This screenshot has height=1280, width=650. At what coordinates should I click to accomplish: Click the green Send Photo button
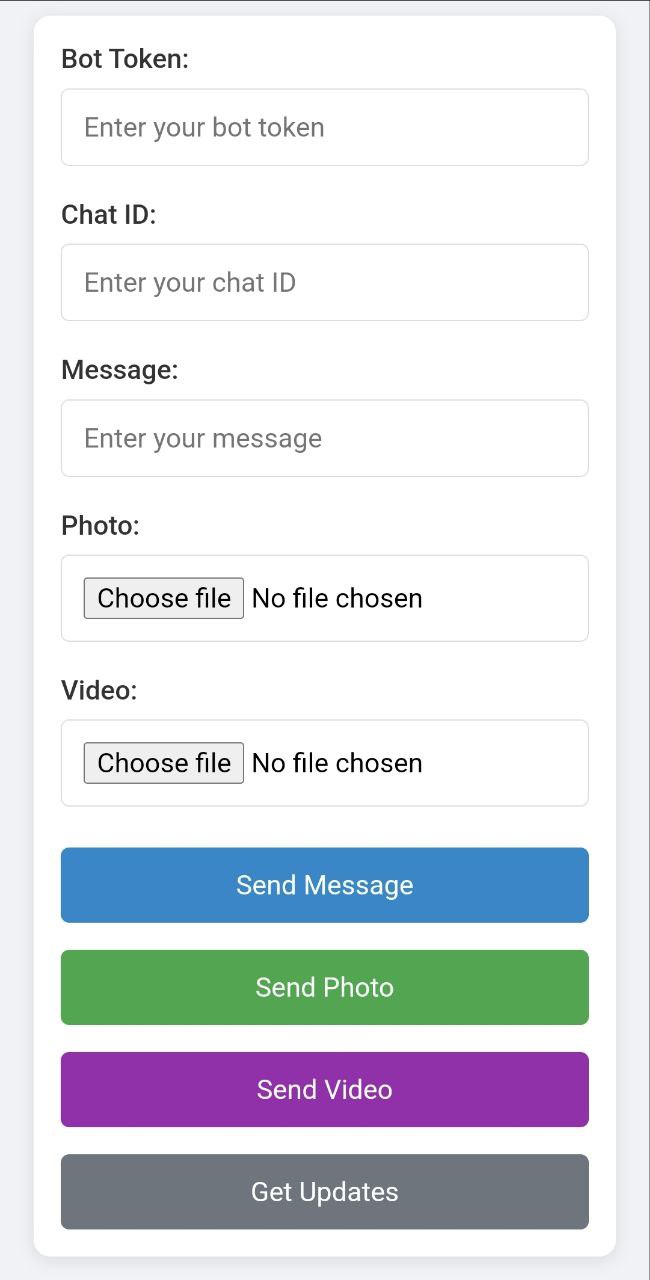point(325,987)
